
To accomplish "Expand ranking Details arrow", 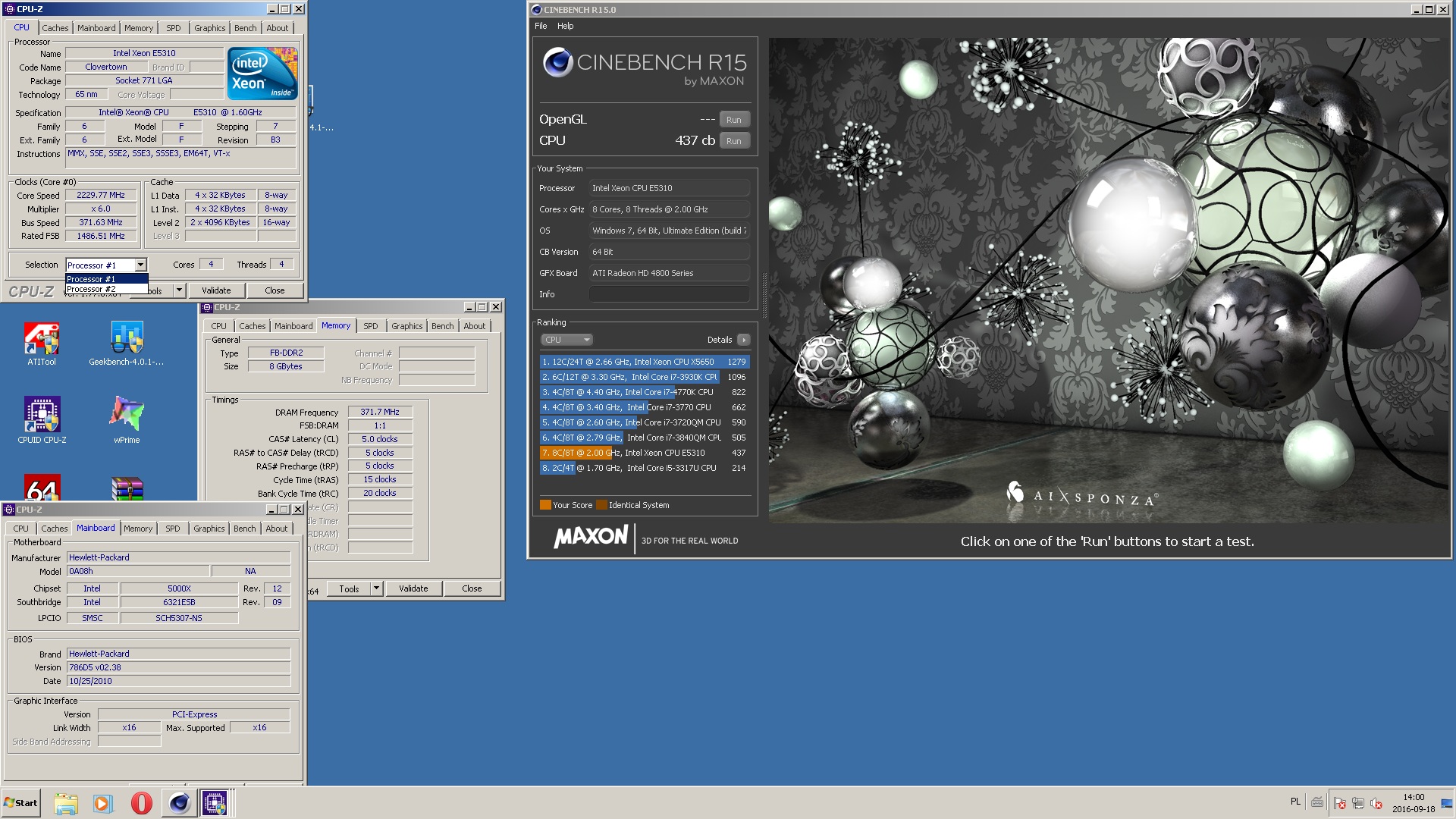I will coord(744,340).
